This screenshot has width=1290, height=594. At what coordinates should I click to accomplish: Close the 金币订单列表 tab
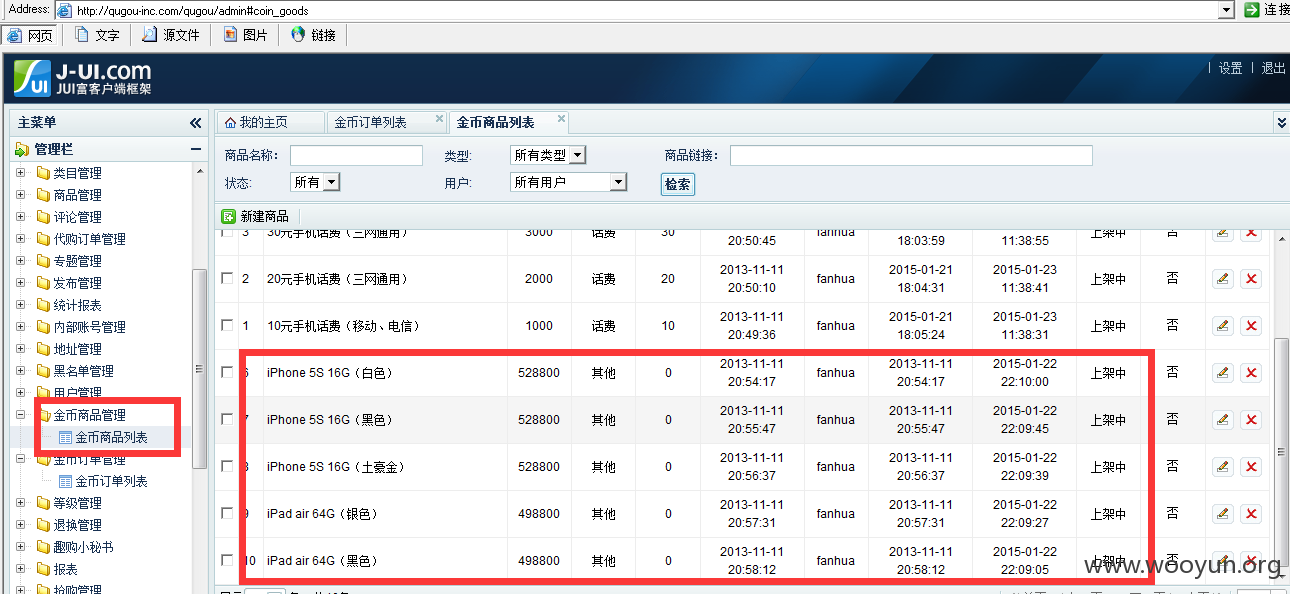[x=439, y=119]
